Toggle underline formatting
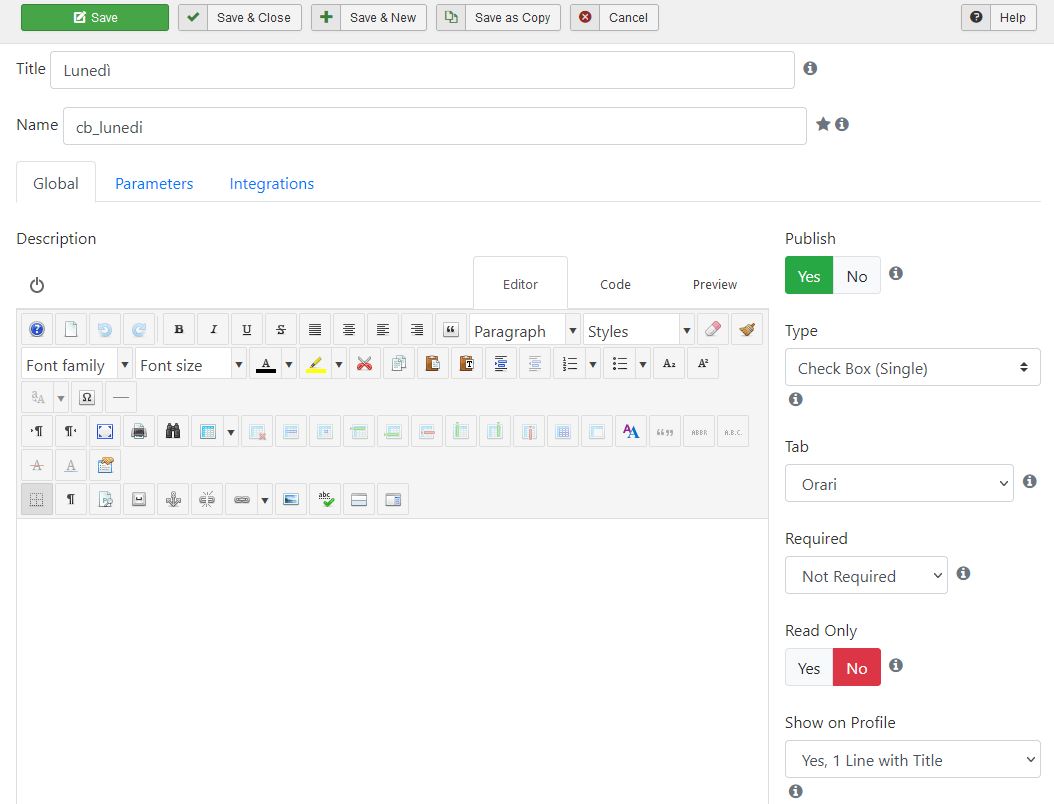This screenshot has width=1054, height=804. (247, 329)
